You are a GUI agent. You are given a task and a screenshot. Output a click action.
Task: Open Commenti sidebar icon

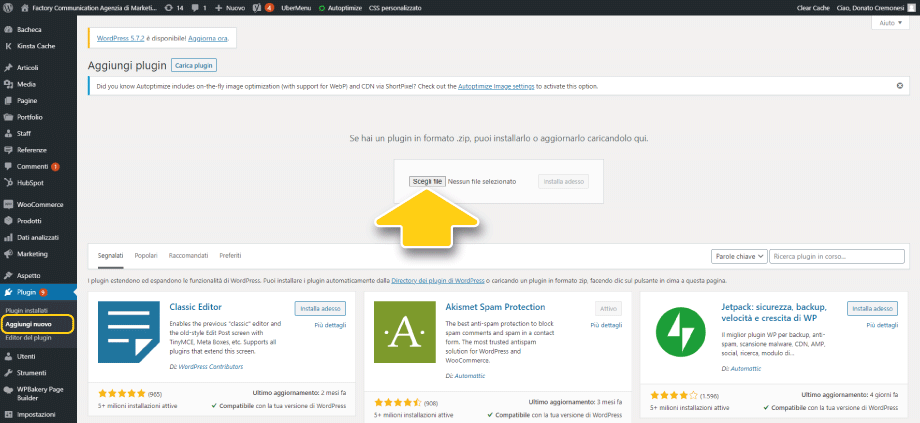coord(8,166)
